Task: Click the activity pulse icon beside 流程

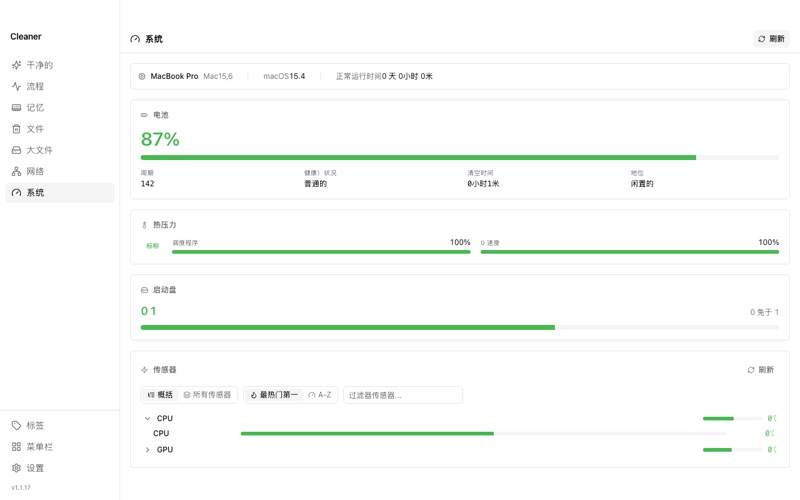Action: click(x=16, y=86)
